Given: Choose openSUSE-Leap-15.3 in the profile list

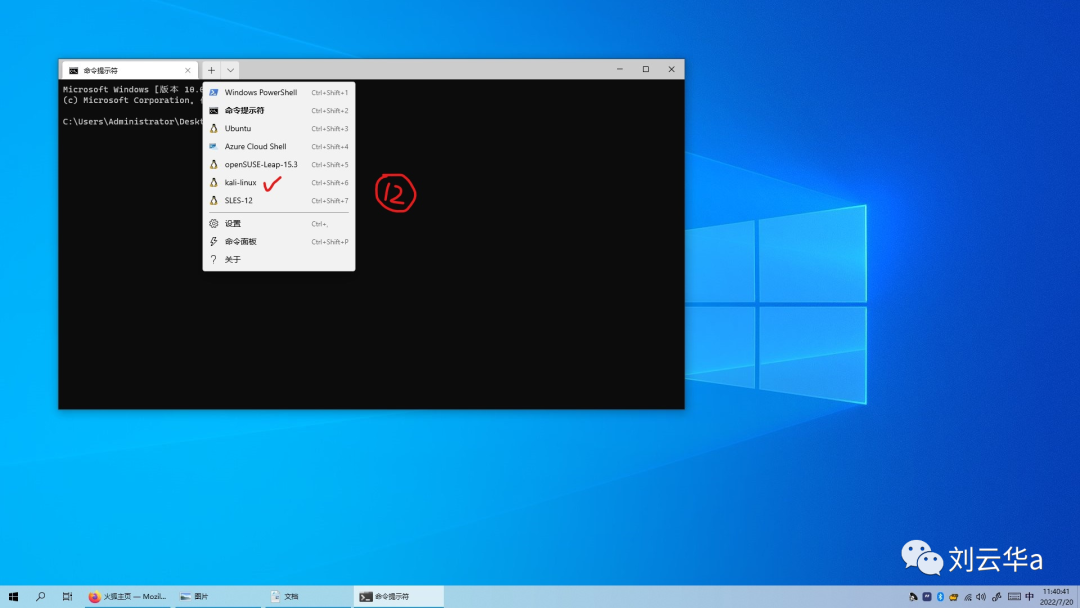Looking at the screenshot, I should click(279, 165).
